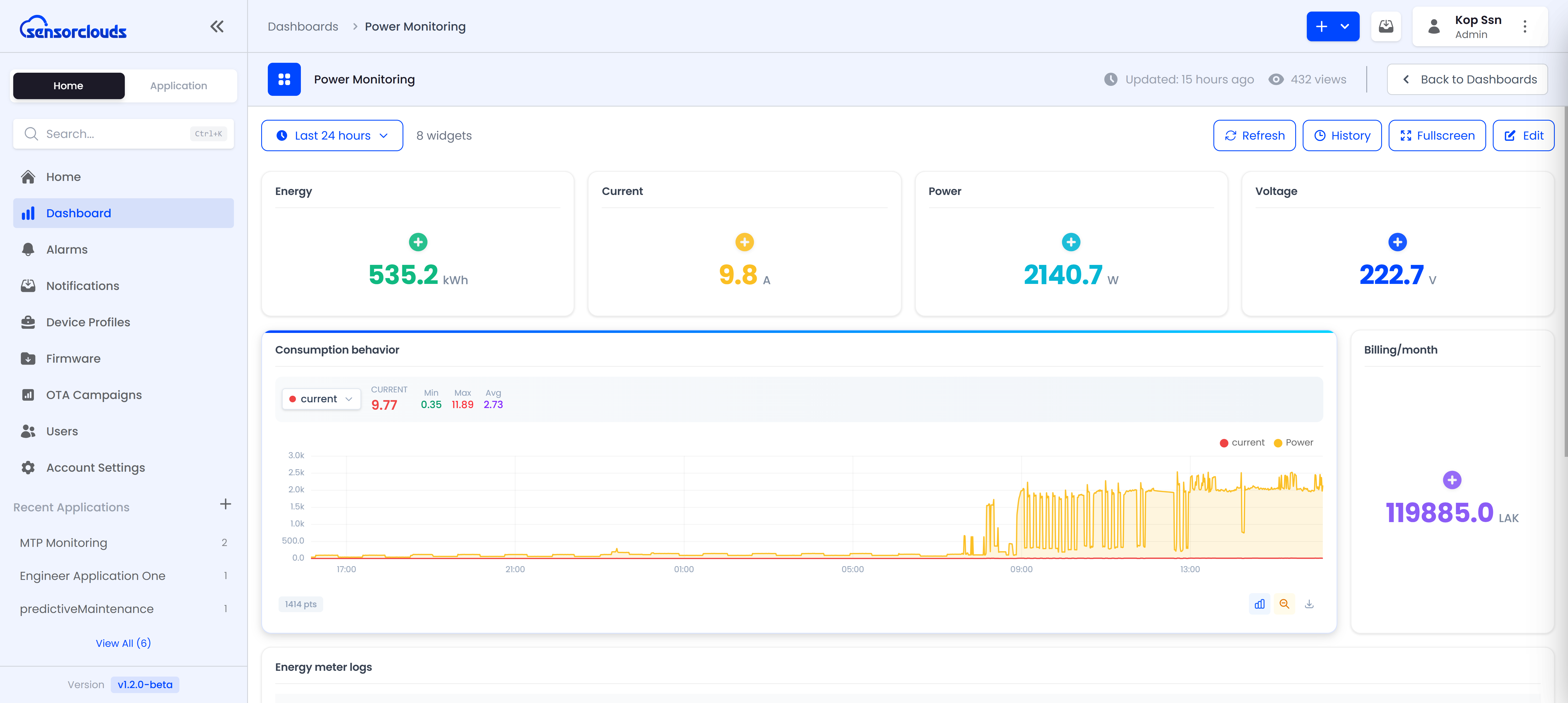Click the chart zoom-out magnifier icon

pyautogui.click(x=1284, y=604)
